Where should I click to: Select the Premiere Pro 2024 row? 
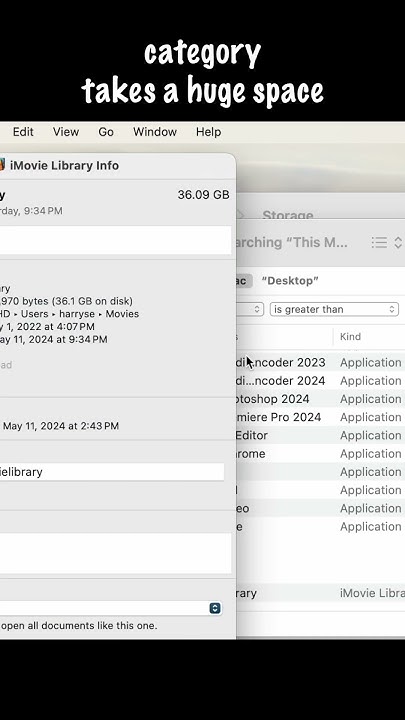coord(321,417)
